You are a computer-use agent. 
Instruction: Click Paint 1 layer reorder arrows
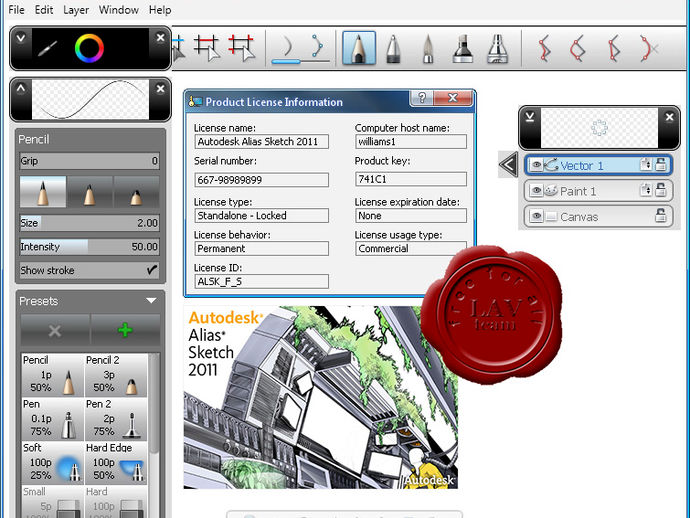[x=646, y=190]
